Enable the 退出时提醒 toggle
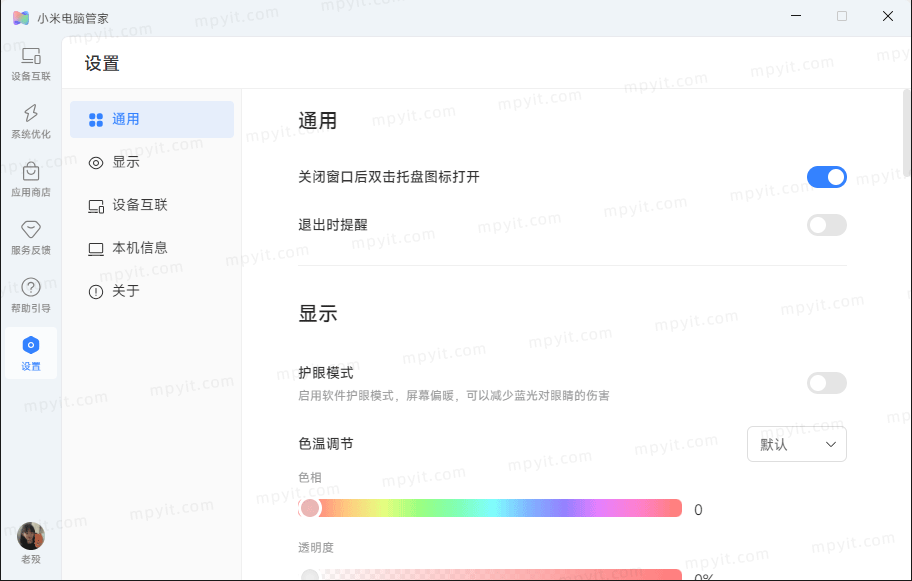 click(826, 225)
